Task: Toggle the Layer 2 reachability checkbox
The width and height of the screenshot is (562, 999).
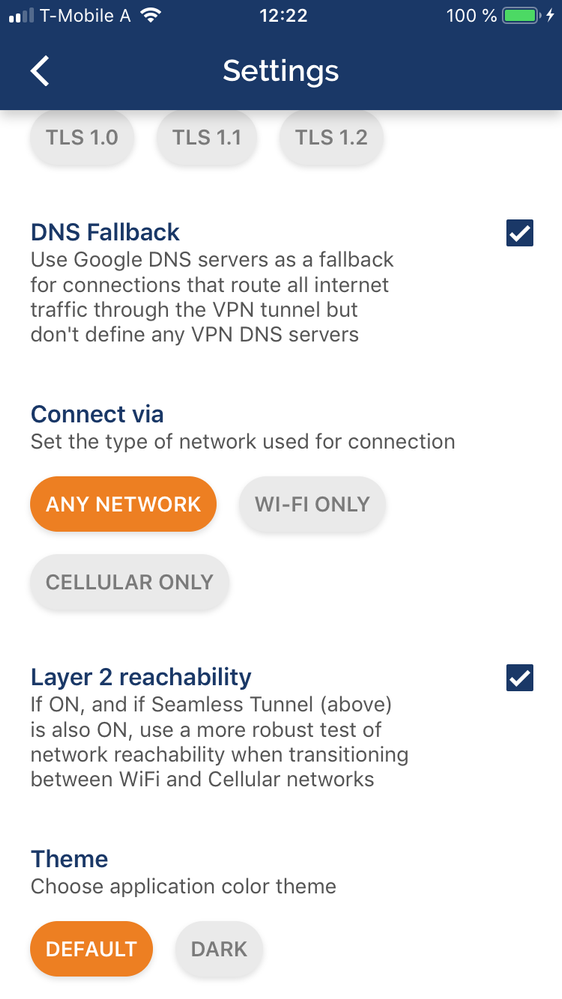Action: [520, 678]
